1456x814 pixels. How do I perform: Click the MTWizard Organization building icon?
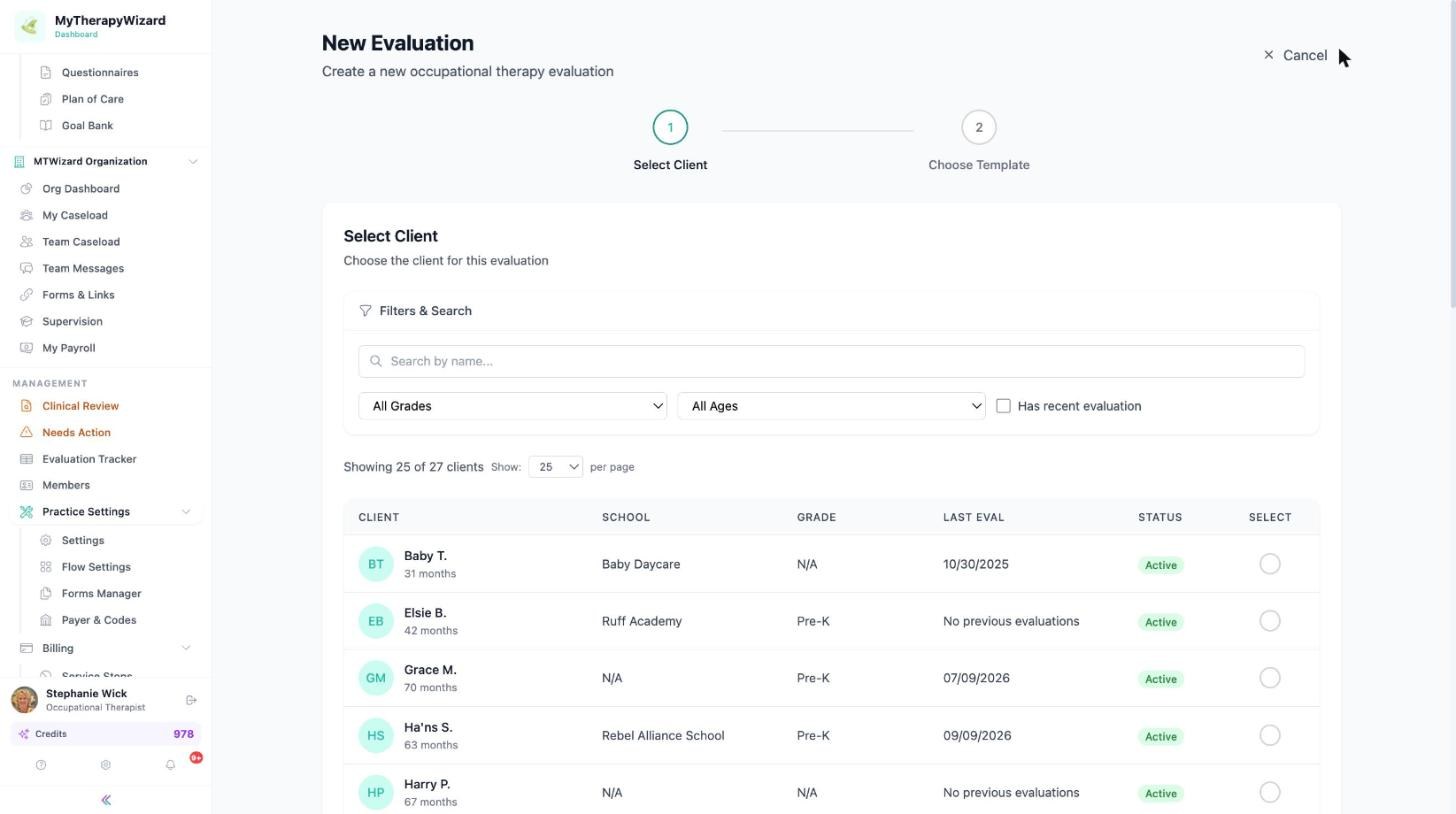(x=19, y=162)
